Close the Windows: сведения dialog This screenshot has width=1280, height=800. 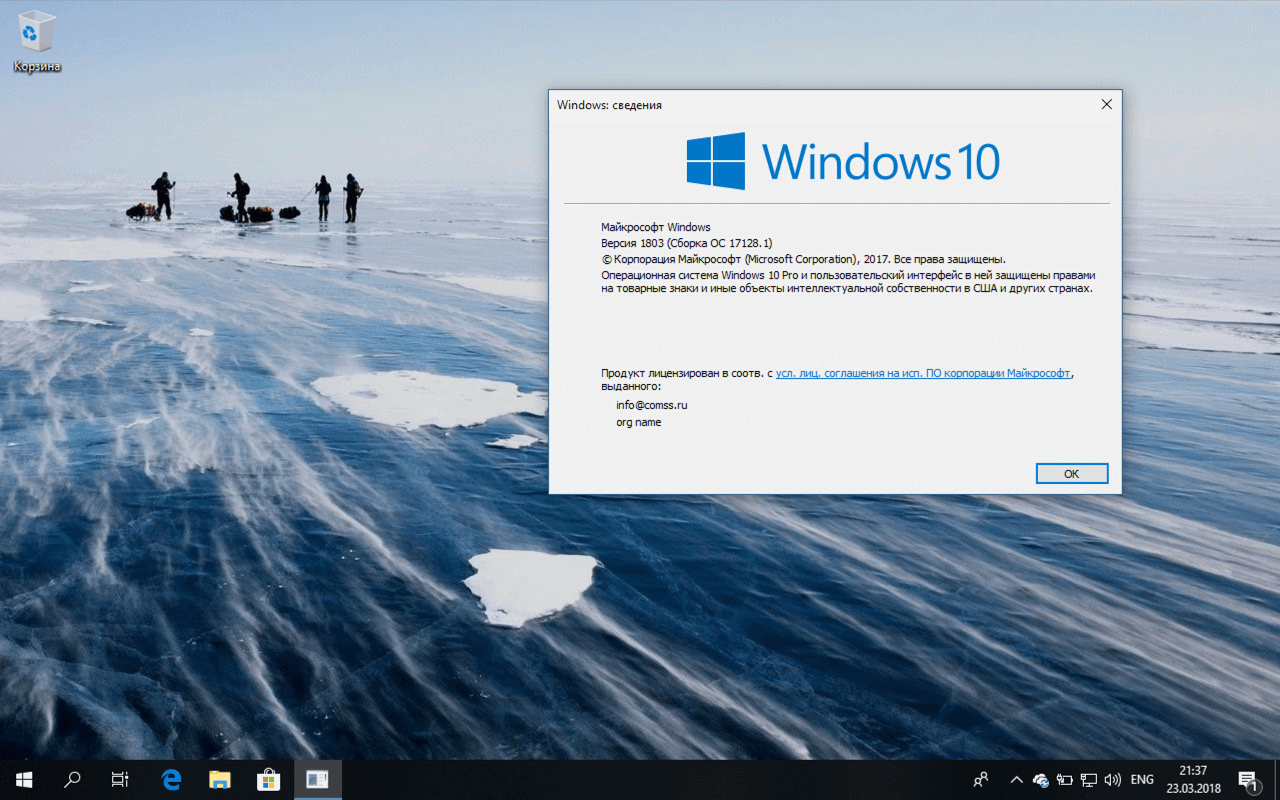[1106, 104]
